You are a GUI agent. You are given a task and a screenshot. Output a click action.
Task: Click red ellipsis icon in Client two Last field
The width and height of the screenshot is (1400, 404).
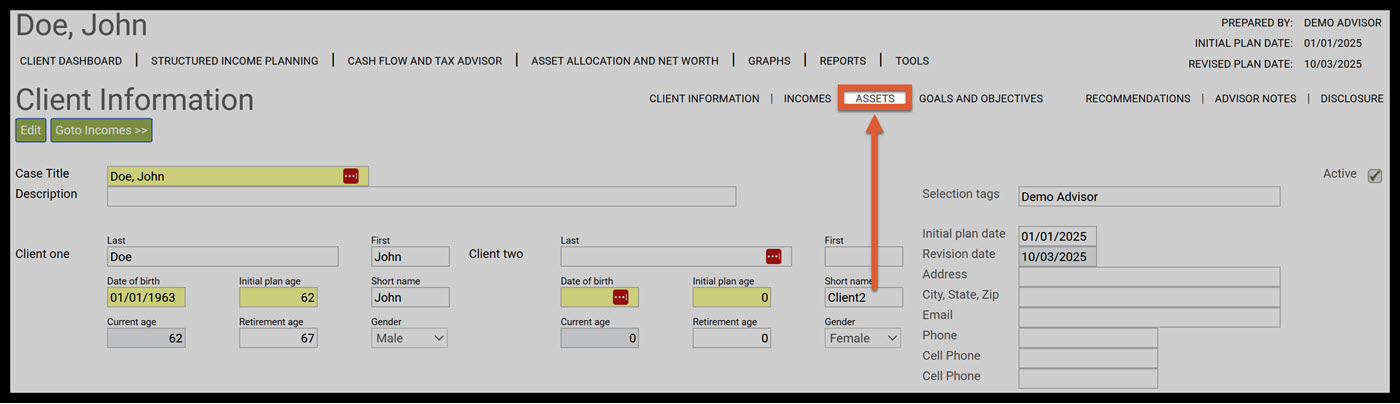773,257
